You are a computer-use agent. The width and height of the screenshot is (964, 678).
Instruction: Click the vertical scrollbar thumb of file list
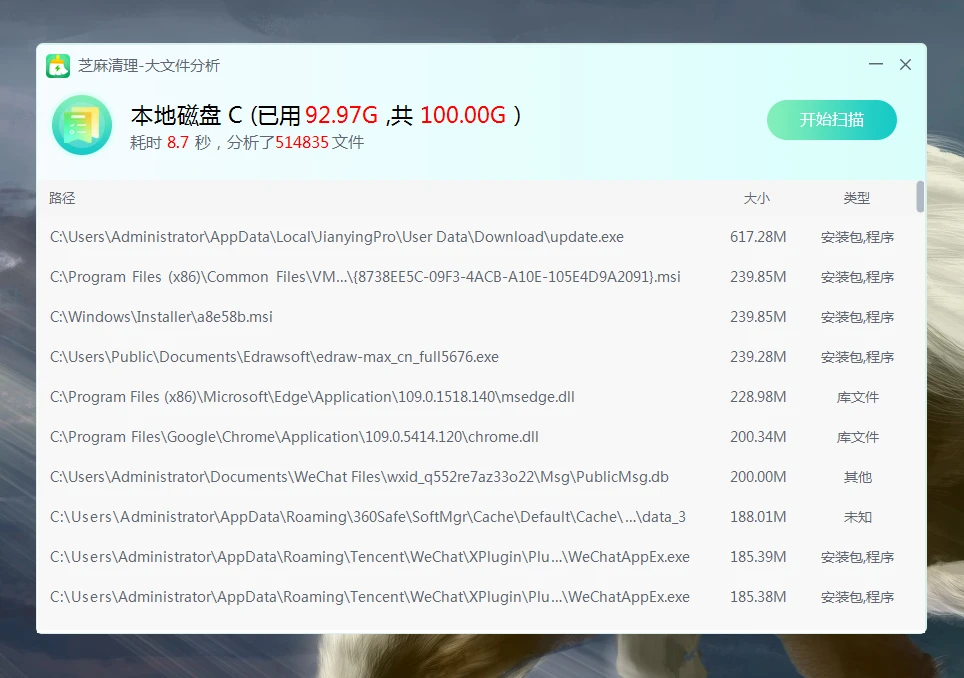(920, 197)
